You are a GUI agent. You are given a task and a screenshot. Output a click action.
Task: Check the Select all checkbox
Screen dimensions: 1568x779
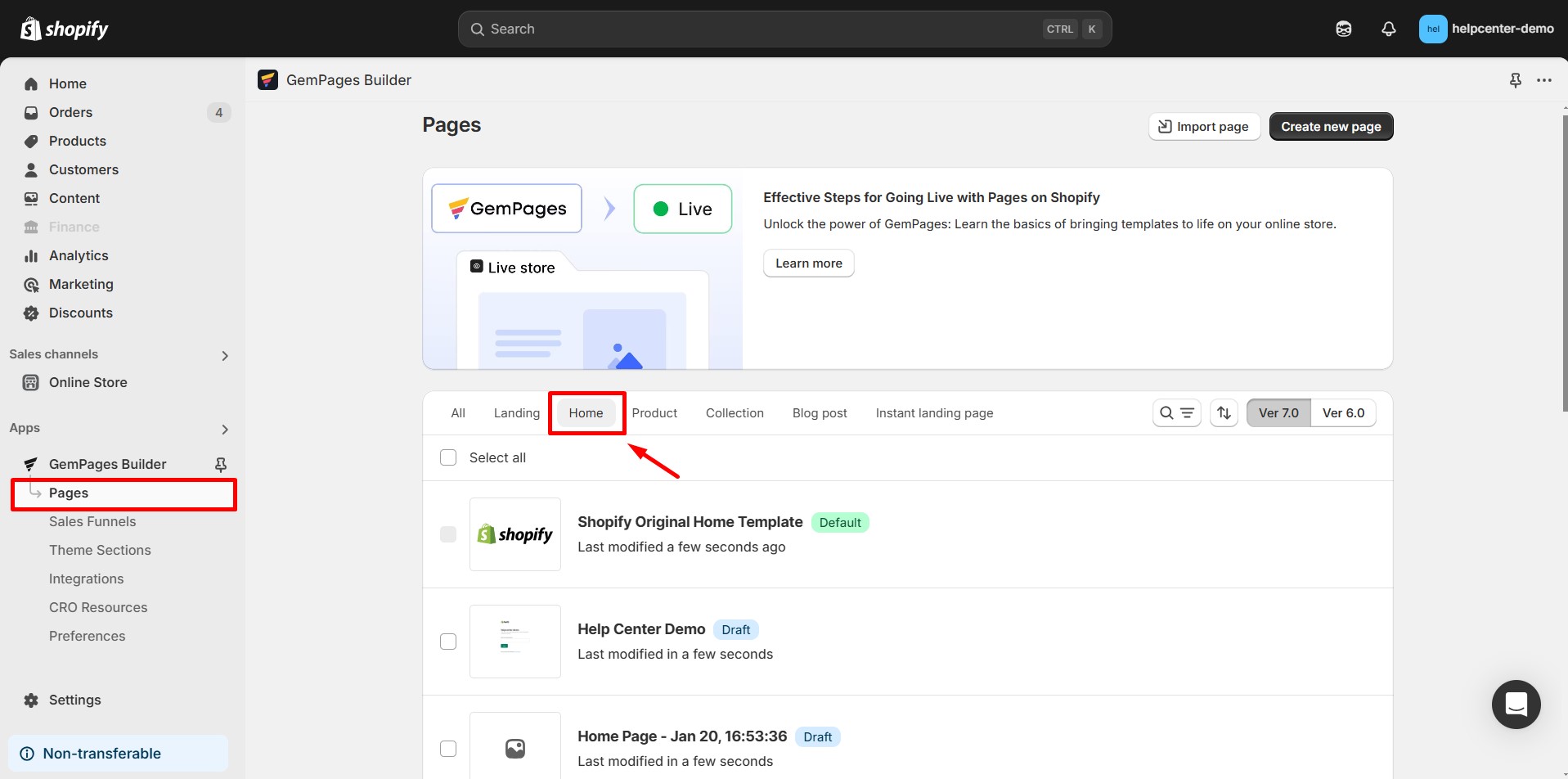click(x=448, y=457)
